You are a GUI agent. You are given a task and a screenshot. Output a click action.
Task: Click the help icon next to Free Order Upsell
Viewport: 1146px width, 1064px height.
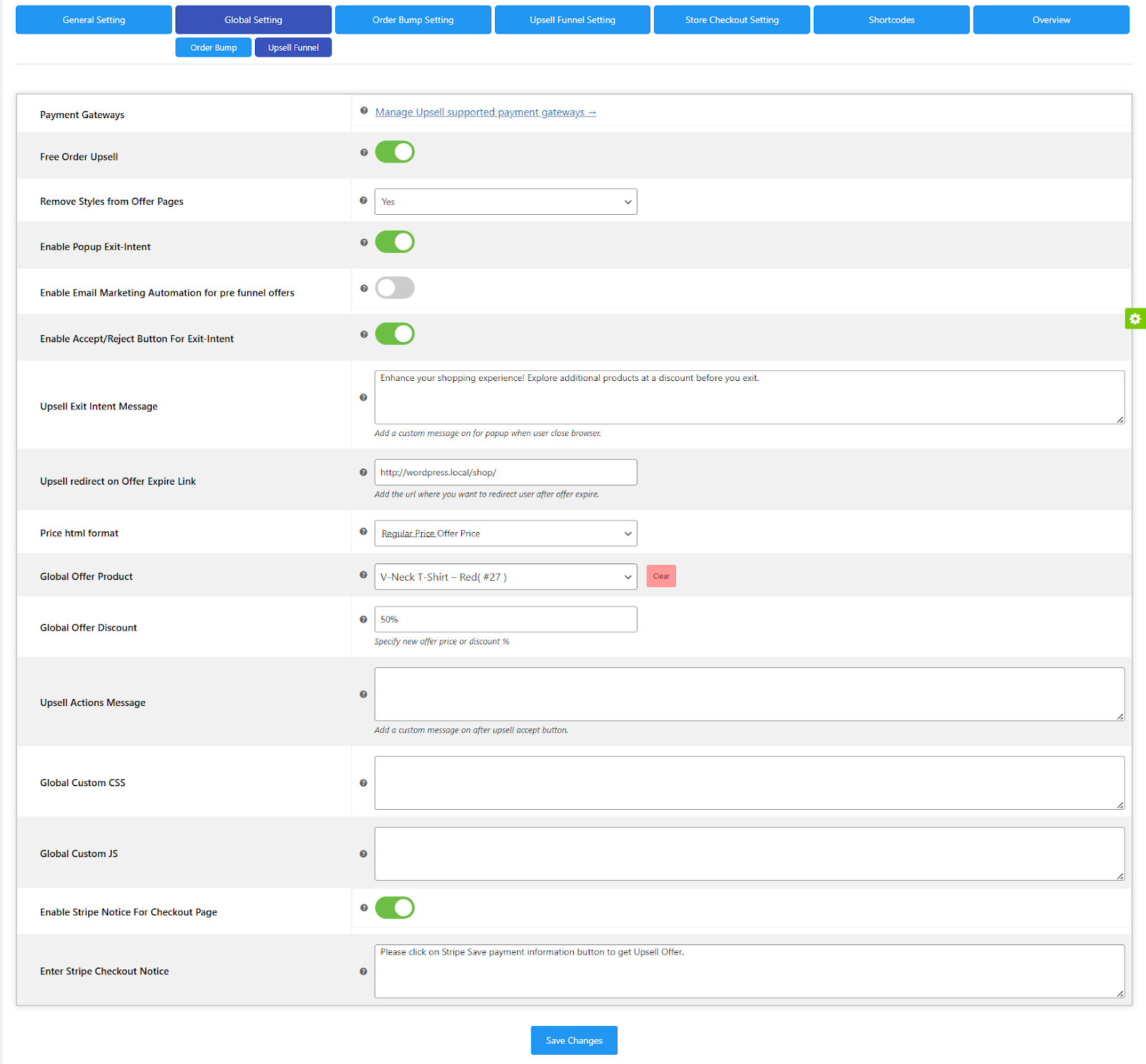364,152
